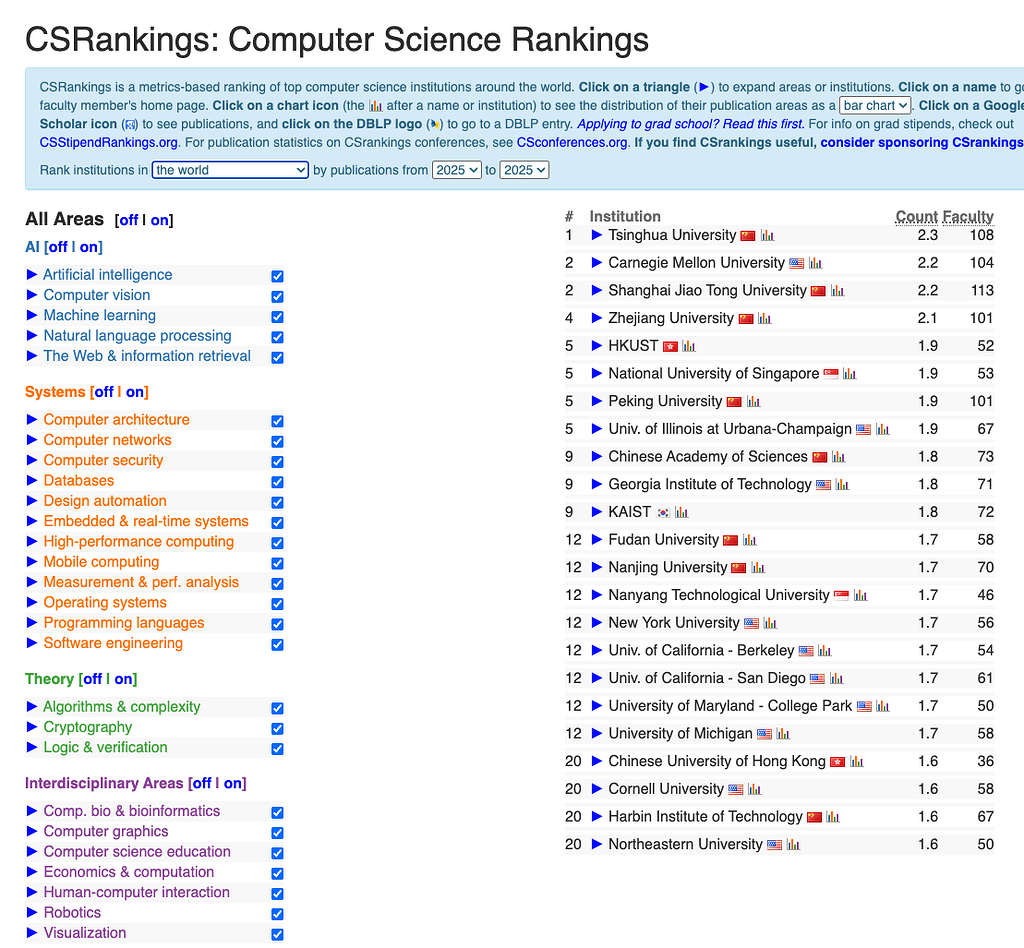Screen dimensions: 1024x948
Task: Show publication chart for HKUST
Action: coord(689,347)
